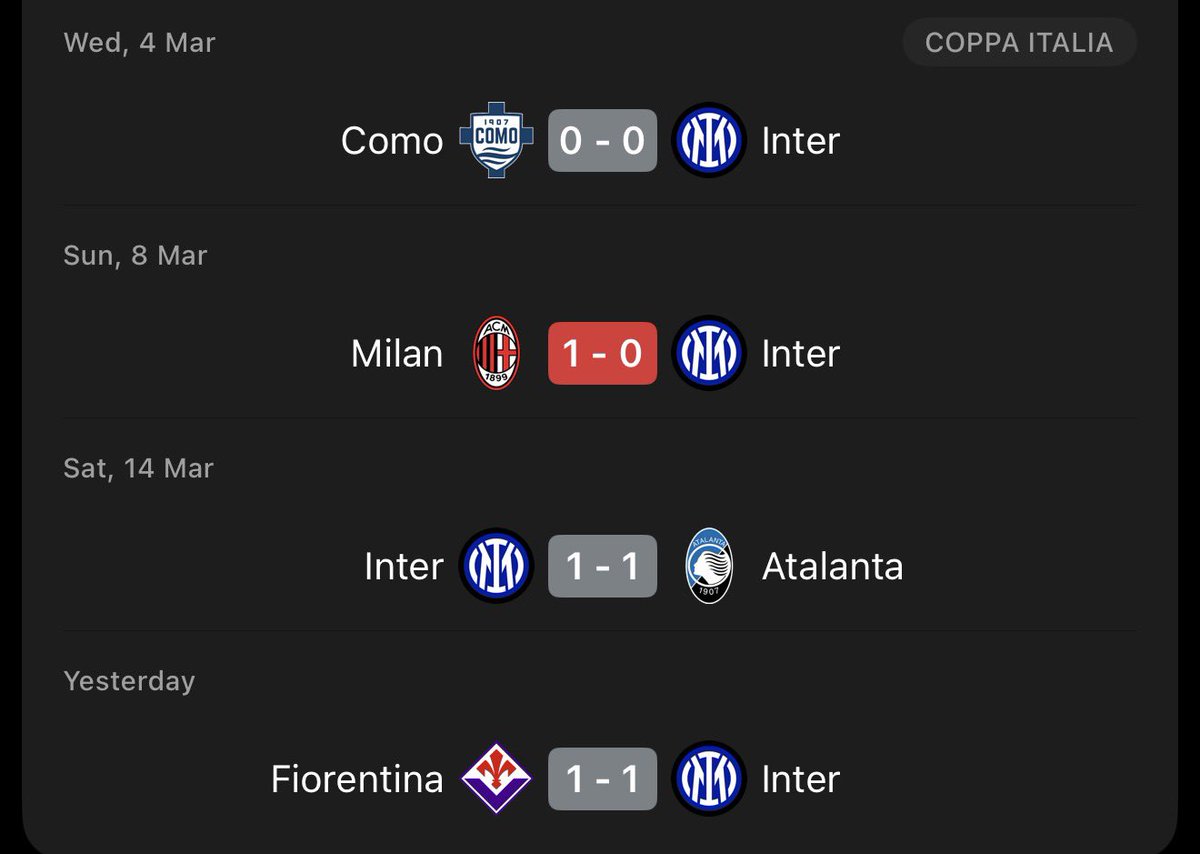Tap the Fiorentina club crest
This screenshot has width=1200, height=854.
pyautogui.click(x=496, y=778)
